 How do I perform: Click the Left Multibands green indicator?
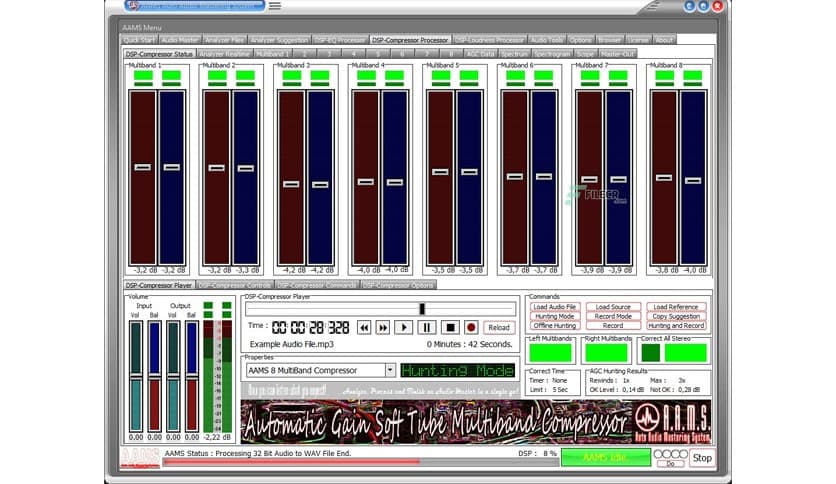pyautogui.click(x=550, y=353)
